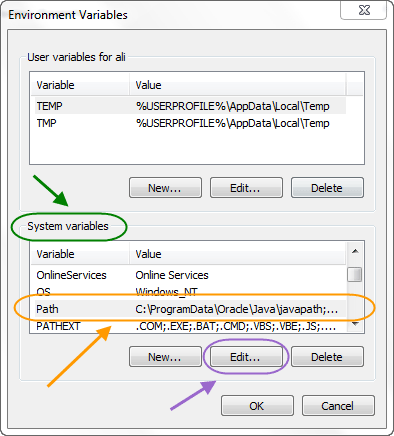This screenshot has height=436, width=394.
Task: Confirm with the OK button
Action: pos(257,406)
